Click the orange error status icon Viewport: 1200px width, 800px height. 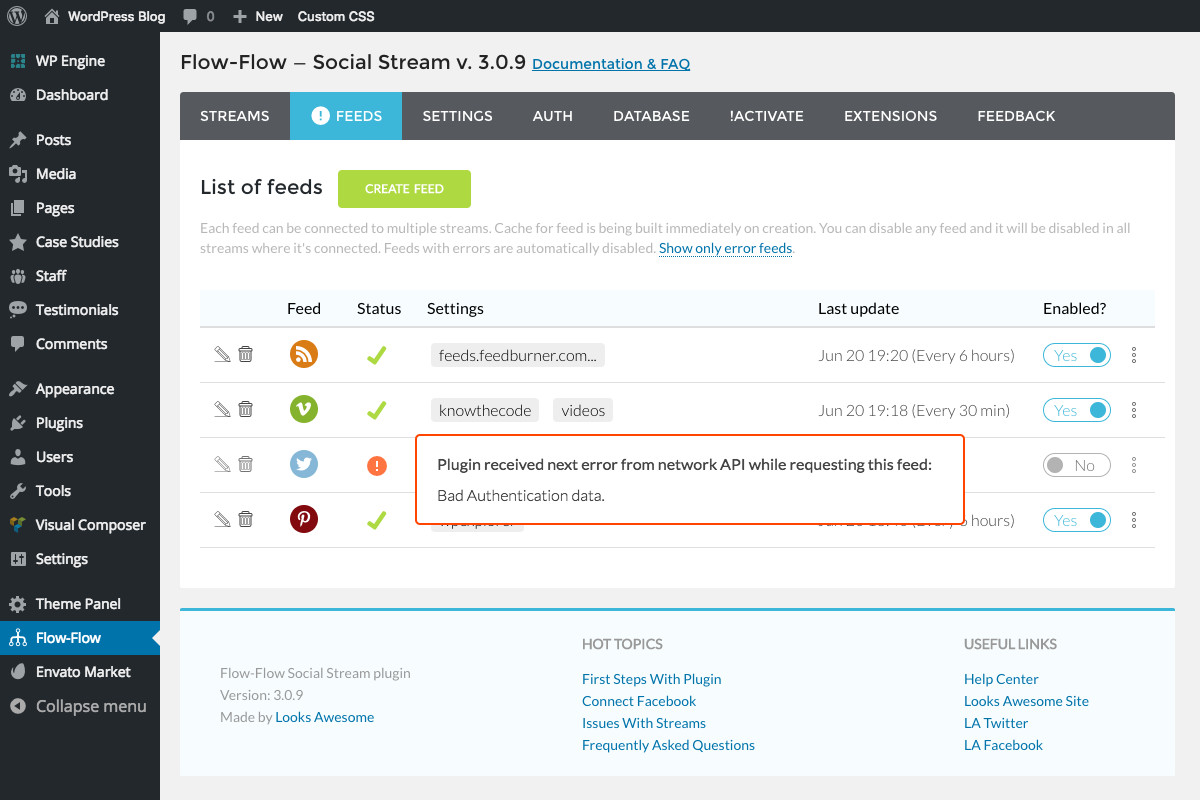pyautogui.click(x=377, y=465)
